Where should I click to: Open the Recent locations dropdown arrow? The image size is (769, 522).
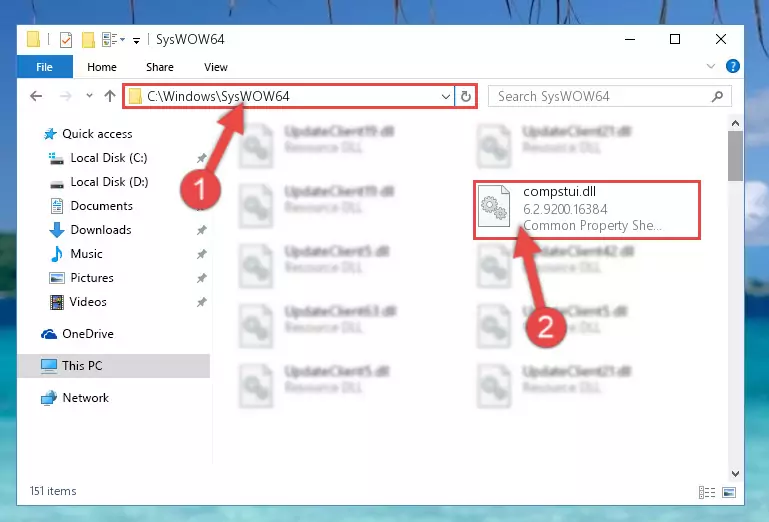pos(89,96)
